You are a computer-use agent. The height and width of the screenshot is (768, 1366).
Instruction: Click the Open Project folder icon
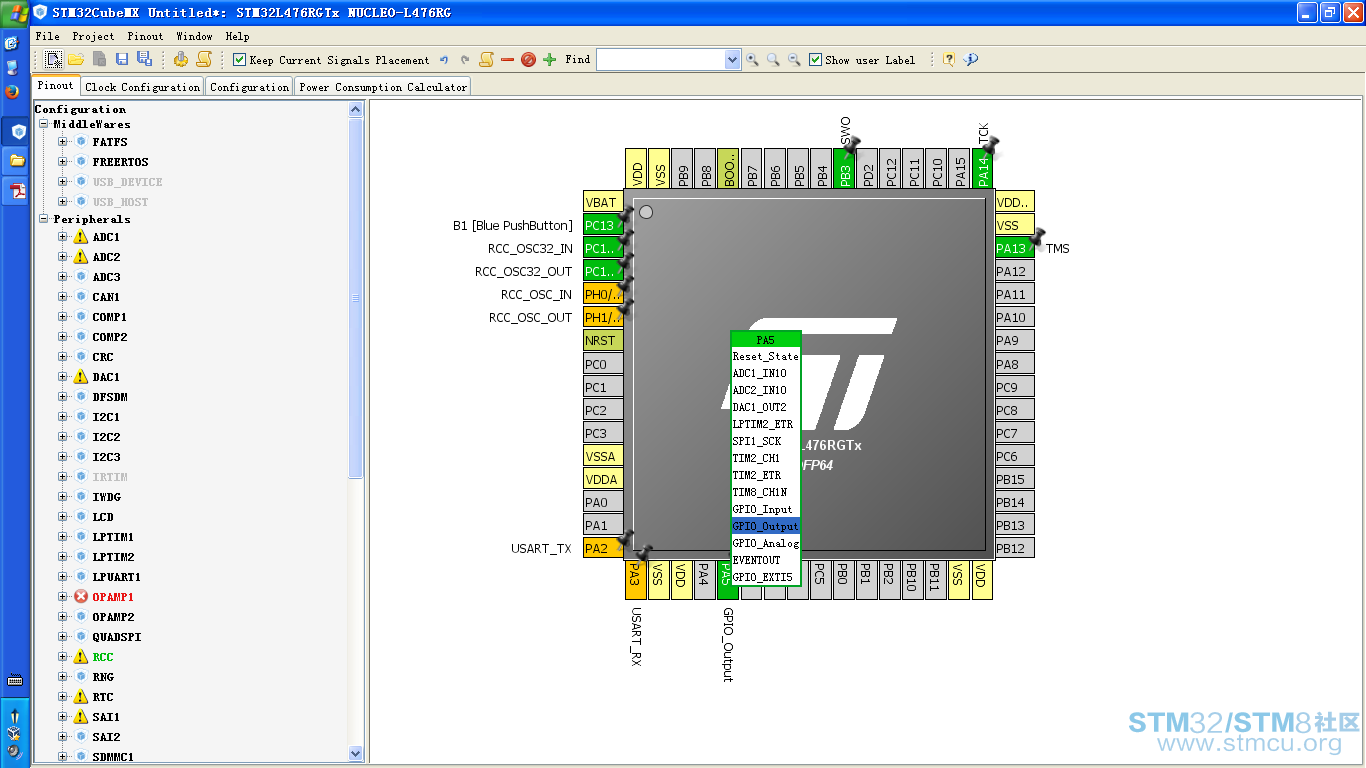[76, 60]
